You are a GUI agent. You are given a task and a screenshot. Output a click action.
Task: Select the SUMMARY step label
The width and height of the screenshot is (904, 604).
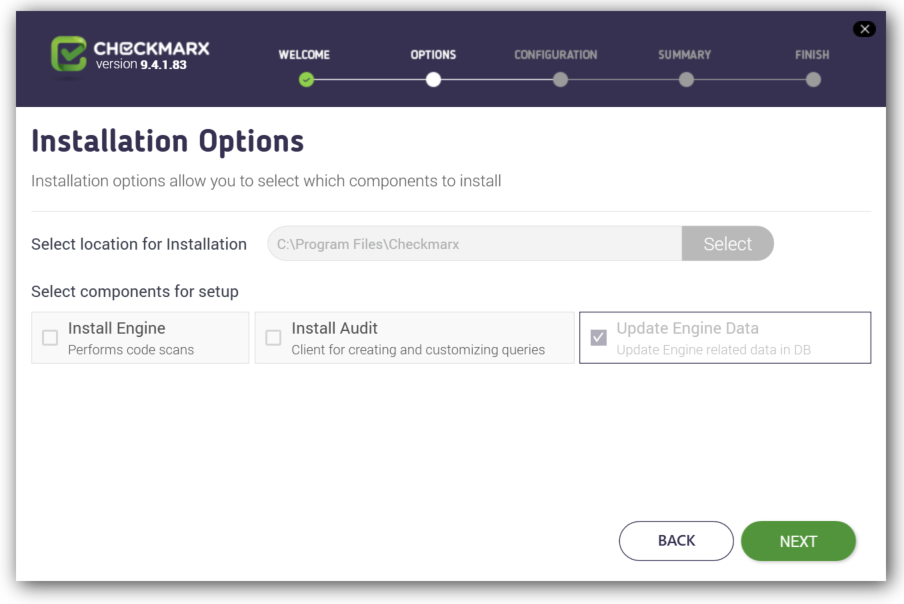pos(685,55)
